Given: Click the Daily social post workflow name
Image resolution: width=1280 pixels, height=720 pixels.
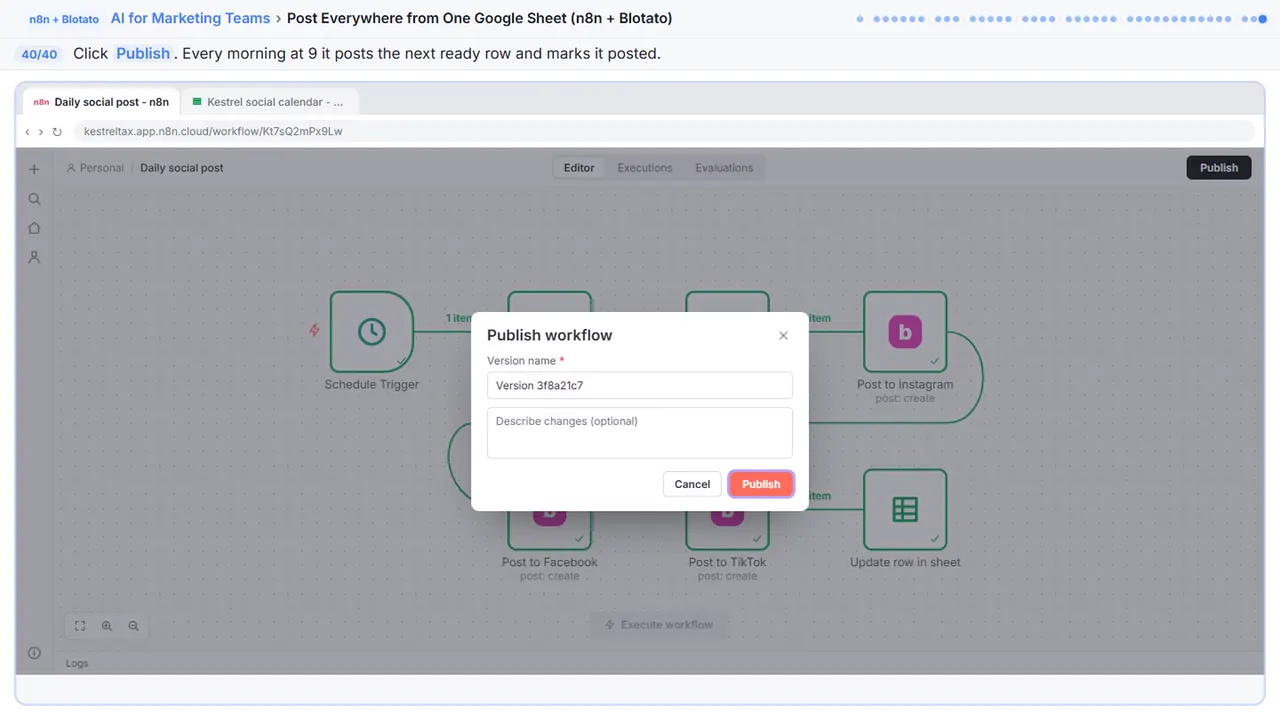Looking at the screenshot, I should (182, 168).
